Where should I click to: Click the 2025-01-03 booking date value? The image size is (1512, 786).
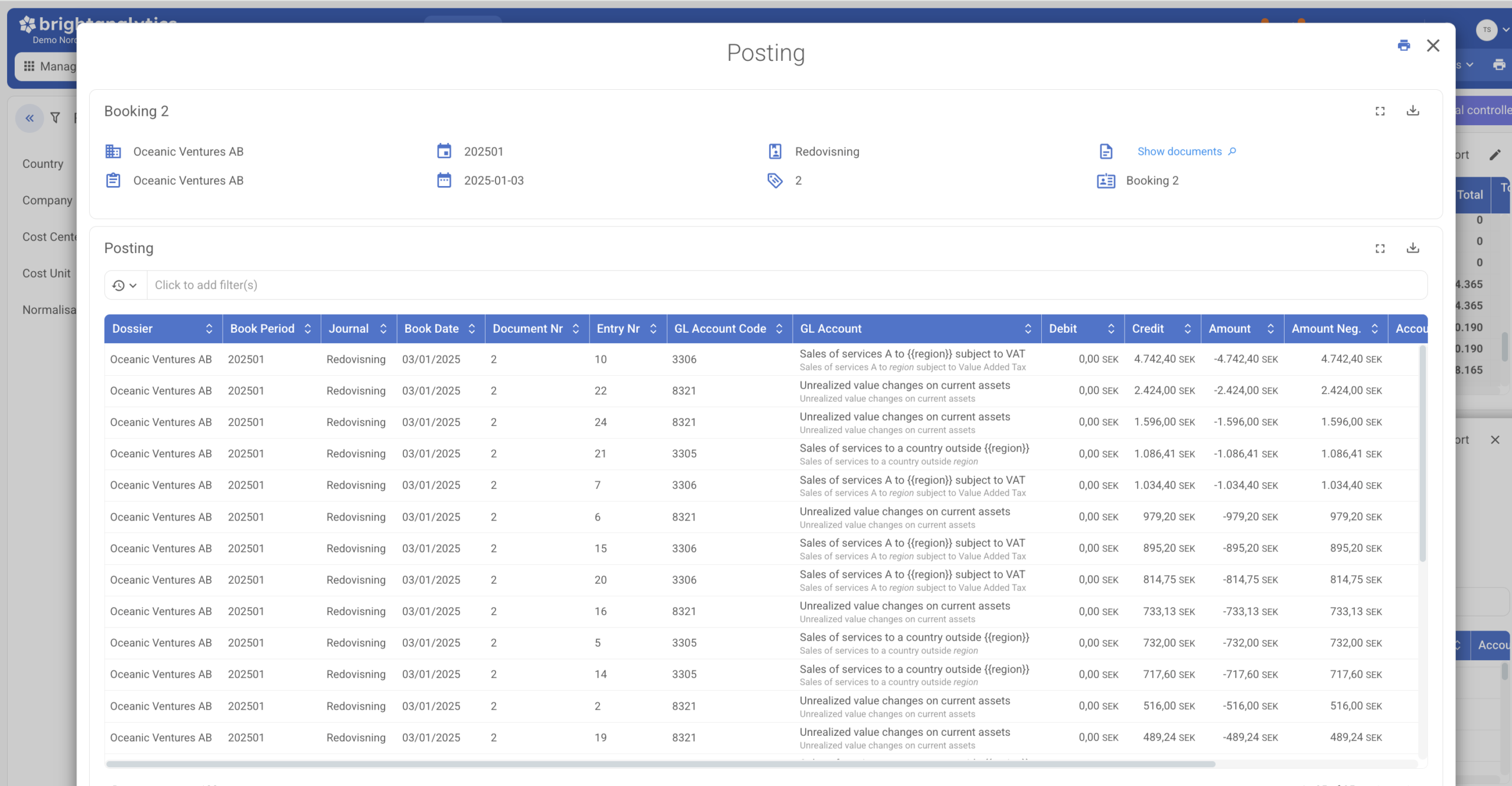click(494, 180)
